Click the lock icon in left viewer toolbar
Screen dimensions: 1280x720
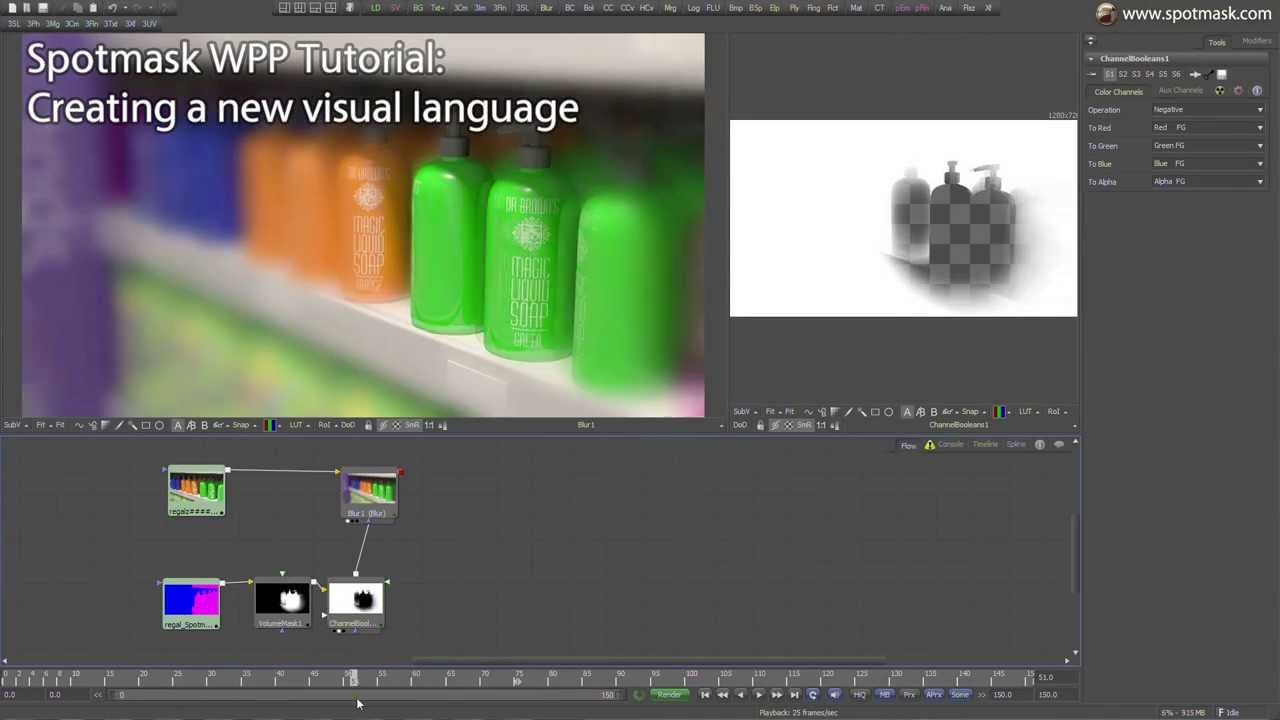[368, 425]
